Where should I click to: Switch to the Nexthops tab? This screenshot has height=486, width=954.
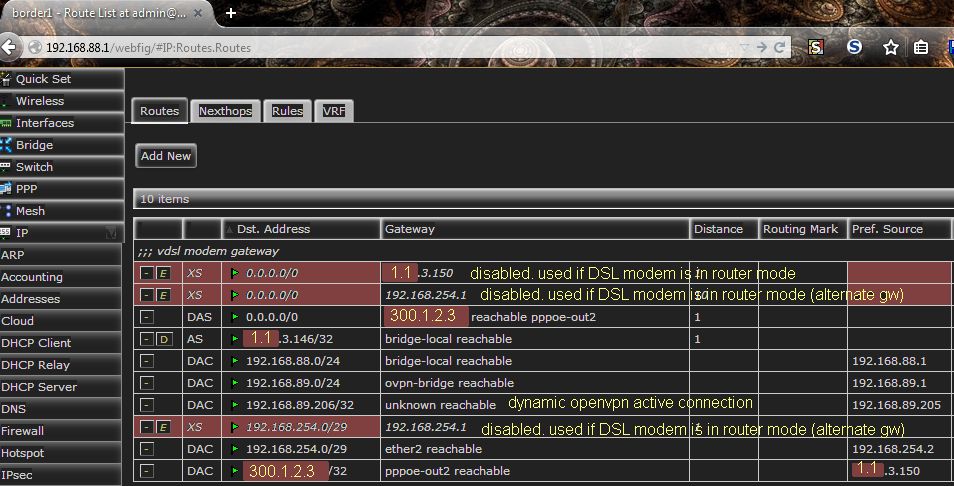(x=225, y=111)
